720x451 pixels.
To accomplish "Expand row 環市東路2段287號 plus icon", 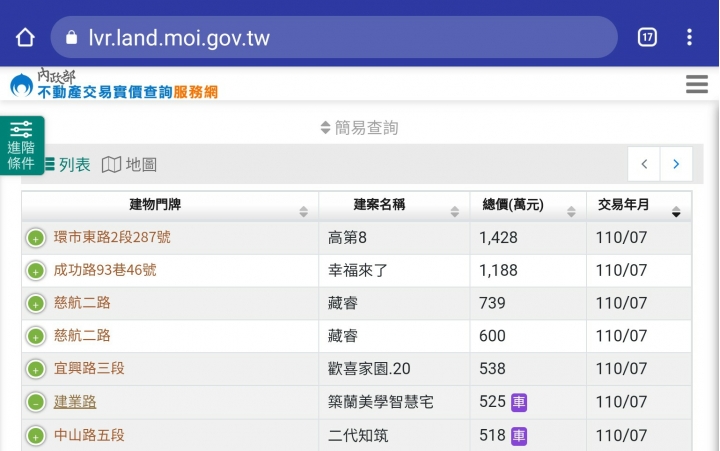I will pyautogui.click(x=36, y=238).
